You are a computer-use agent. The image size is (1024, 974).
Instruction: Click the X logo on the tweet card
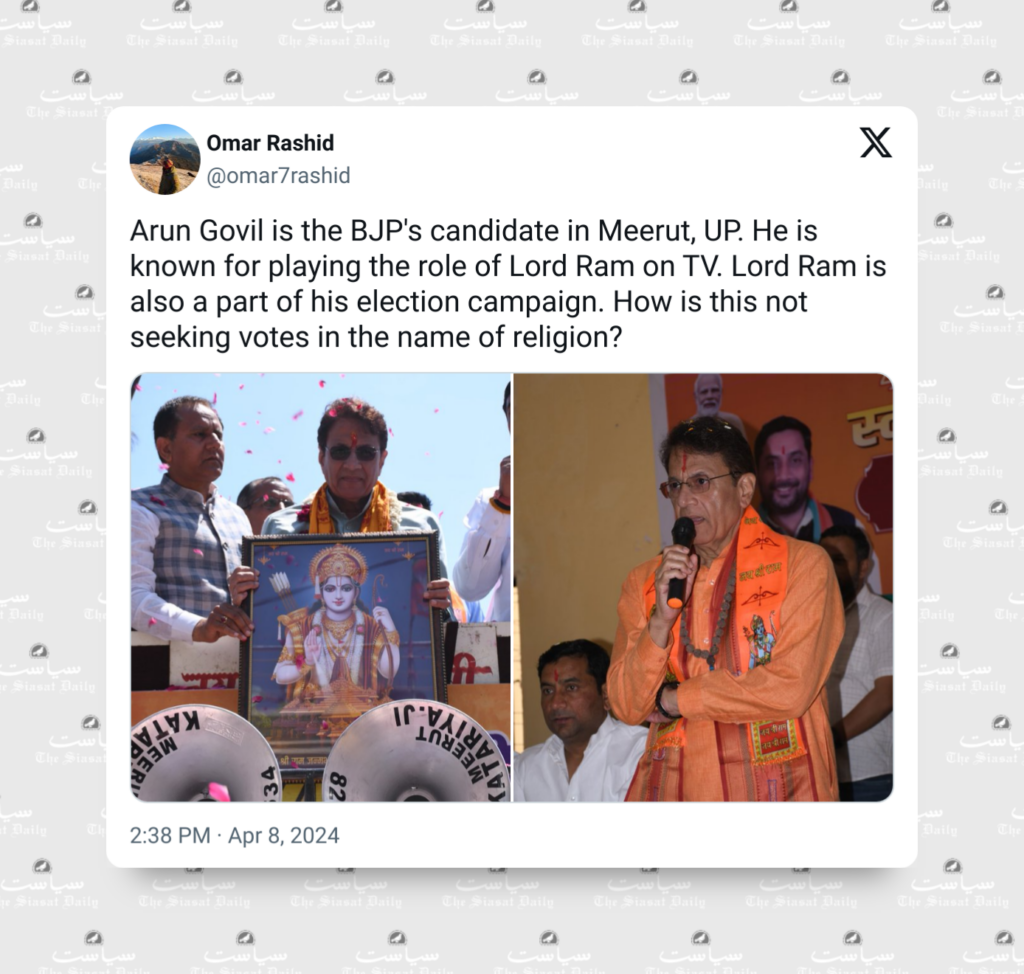876,143
